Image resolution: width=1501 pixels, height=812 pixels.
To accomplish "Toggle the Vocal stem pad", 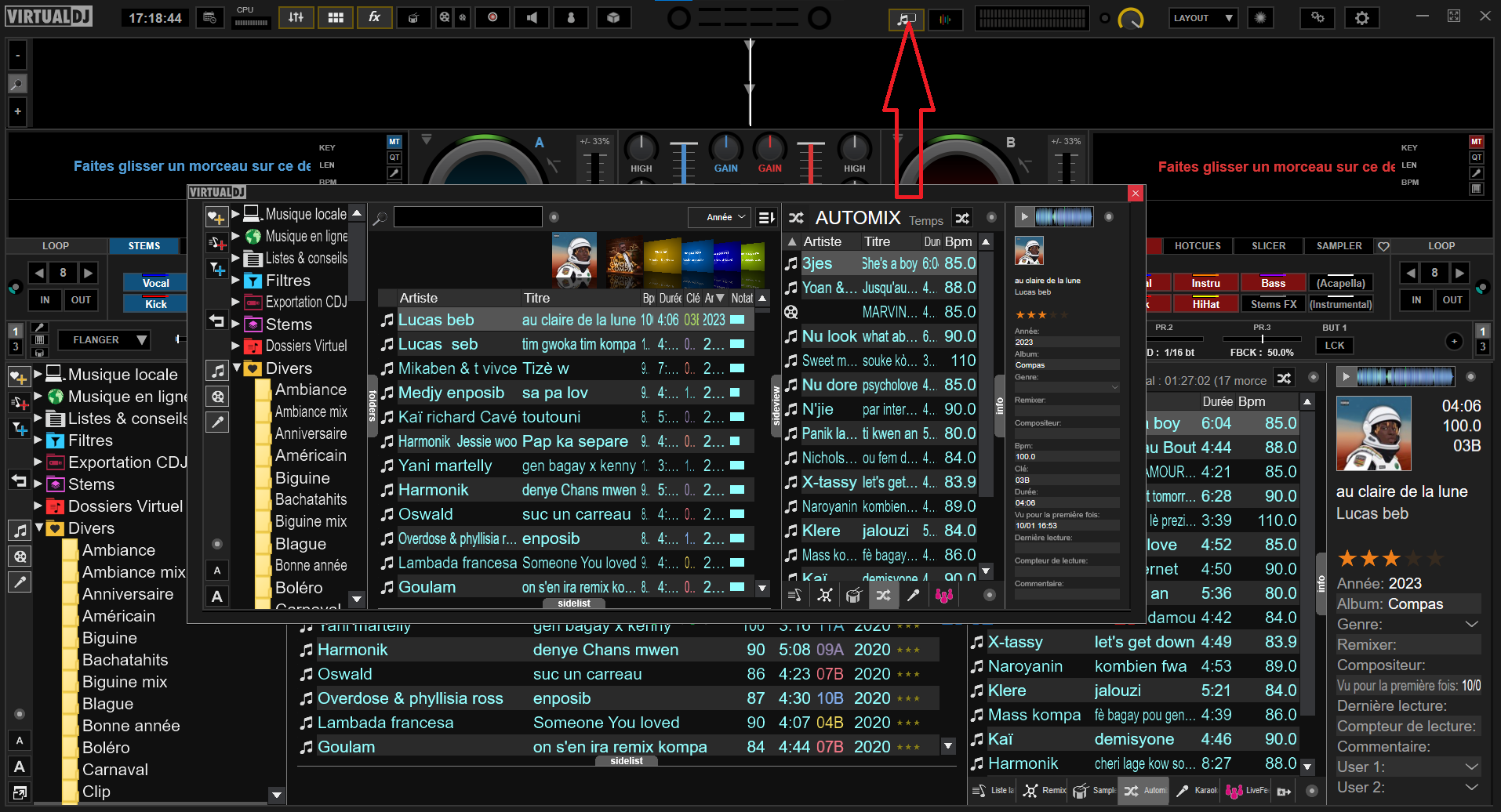I will click(155, 283).
